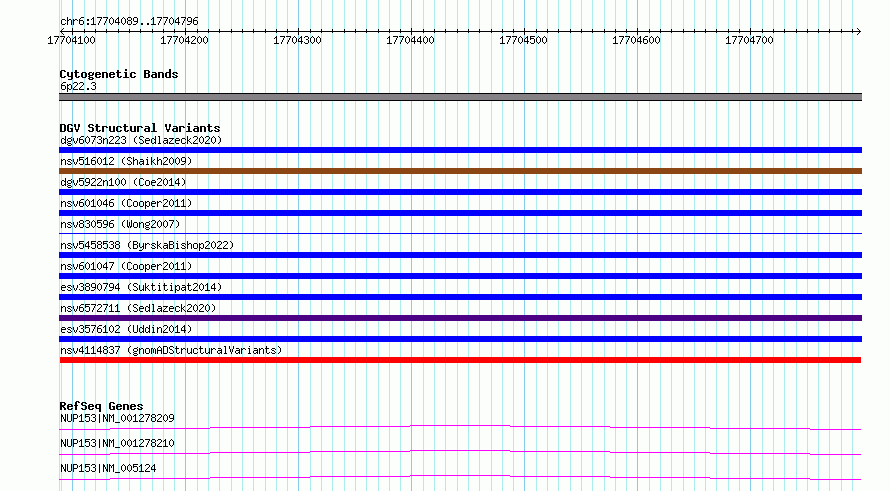Click the blue bar for nsv601047
Image resolution: width=890 pixels, height=491 pixels.
tap(460, 276)
